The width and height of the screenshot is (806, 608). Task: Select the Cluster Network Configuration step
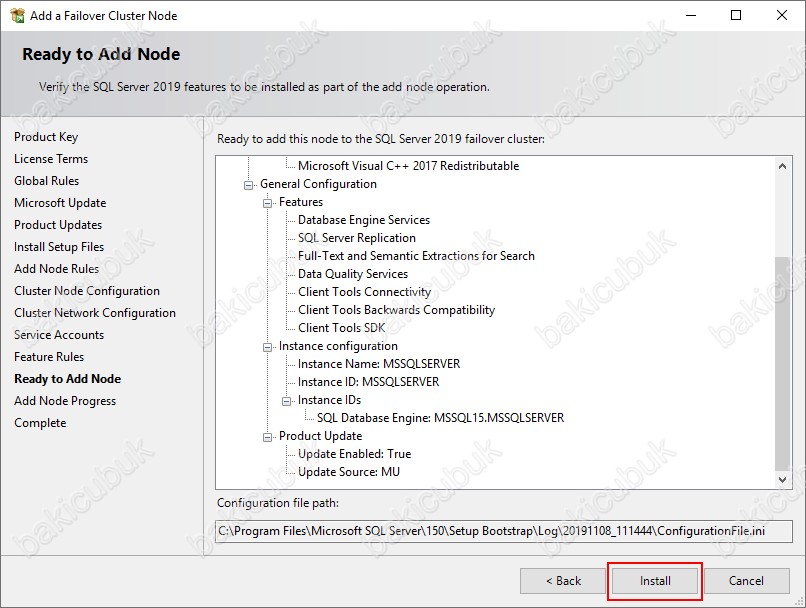click(x=95, y=313)
